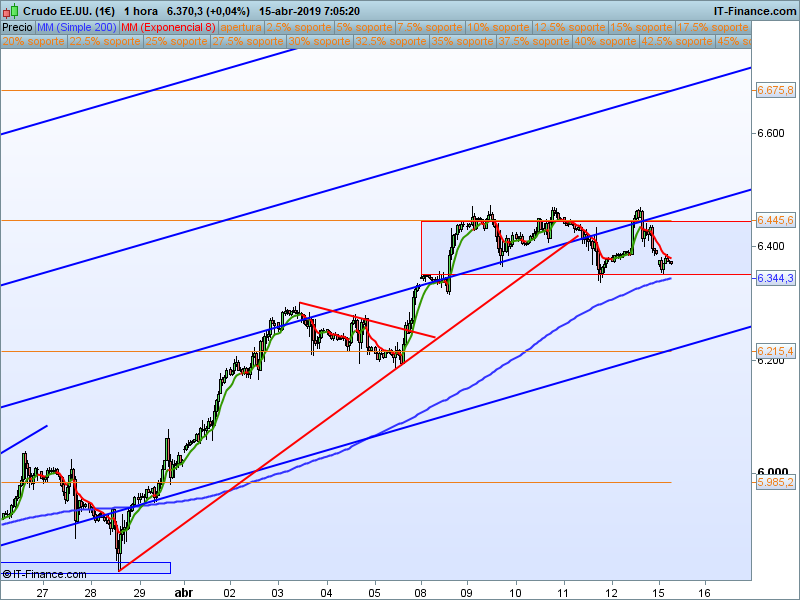Open the IT-Finance.com link in the header

tap(755, 11)
